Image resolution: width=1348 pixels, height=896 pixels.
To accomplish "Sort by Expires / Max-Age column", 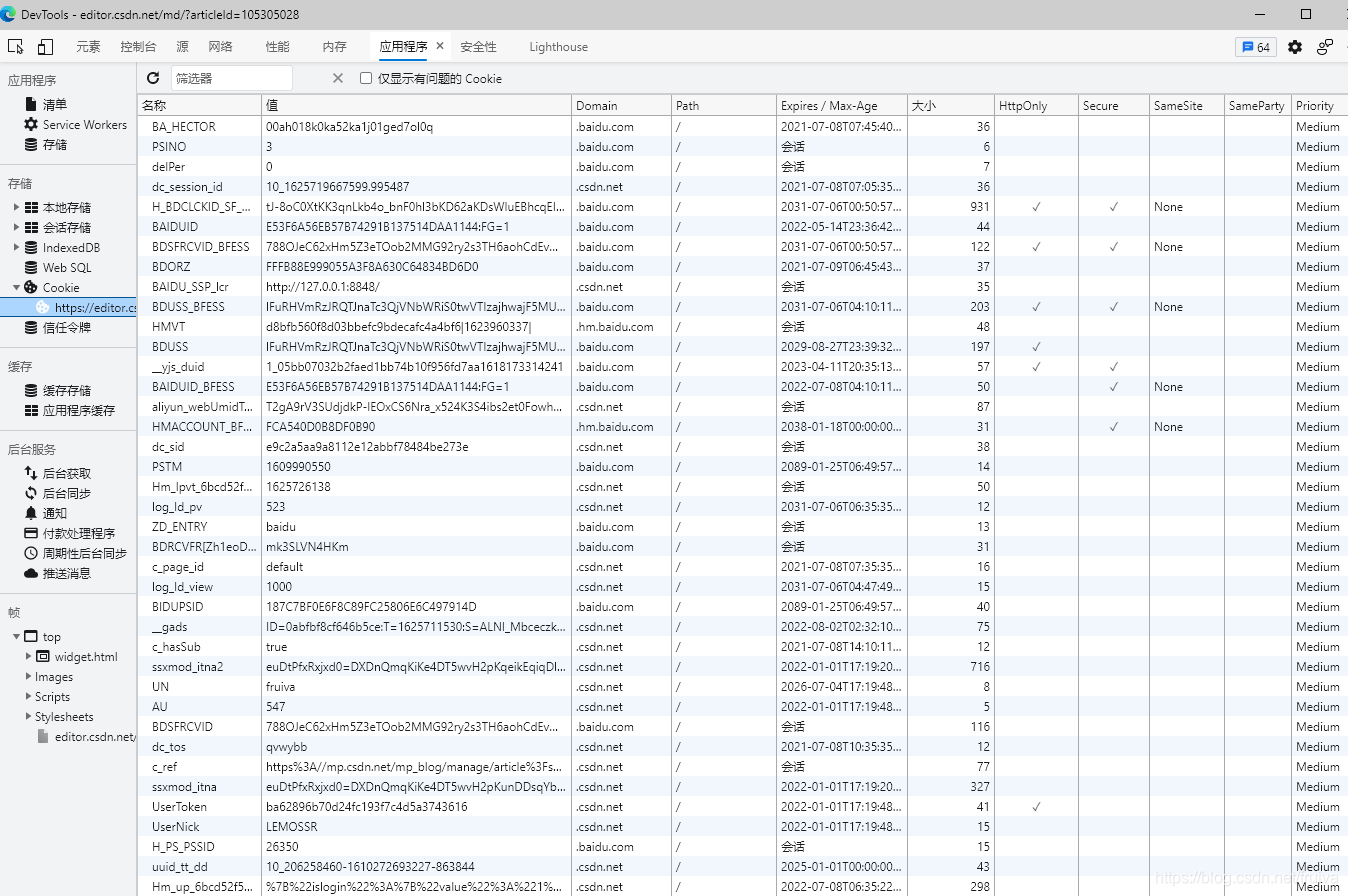I will coord(842,105).
